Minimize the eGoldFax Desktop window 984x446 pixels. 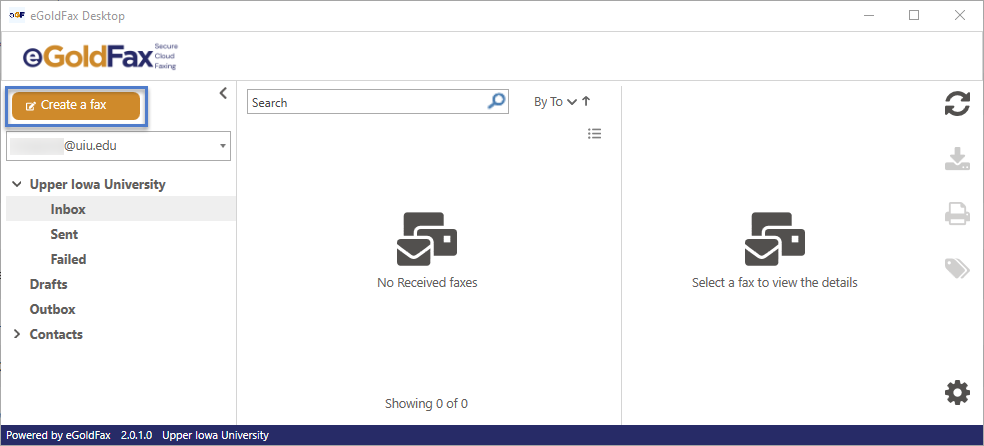(x=869, y=16)
